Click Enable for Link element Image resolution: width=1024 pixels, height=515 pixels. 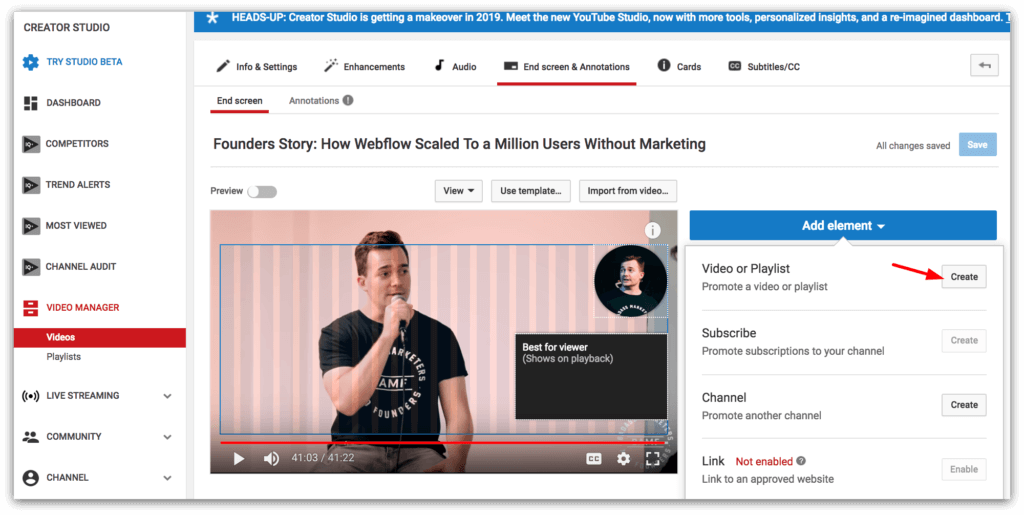pyautogui.click(x=964, y=469)
